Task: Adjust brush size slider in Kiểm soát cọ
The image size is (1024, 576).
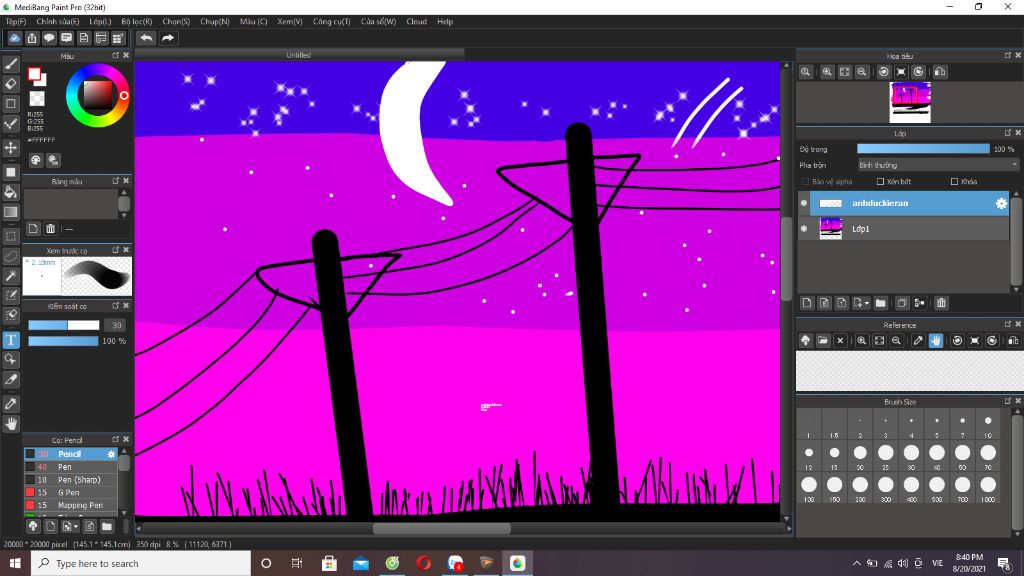Action: click(63, 325)
